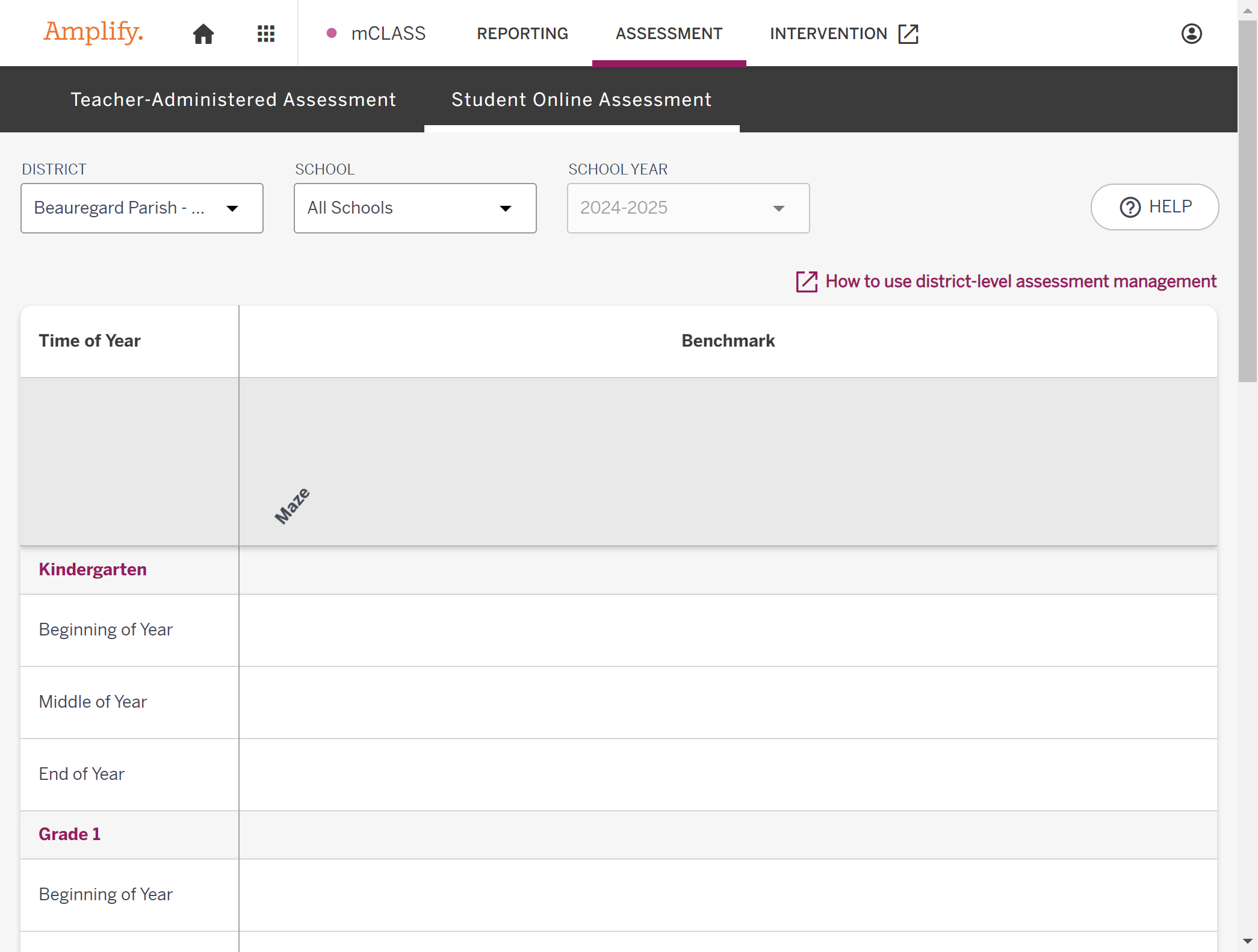
Task: Click the Benchmark column header
Action: [x=728, y=341]
